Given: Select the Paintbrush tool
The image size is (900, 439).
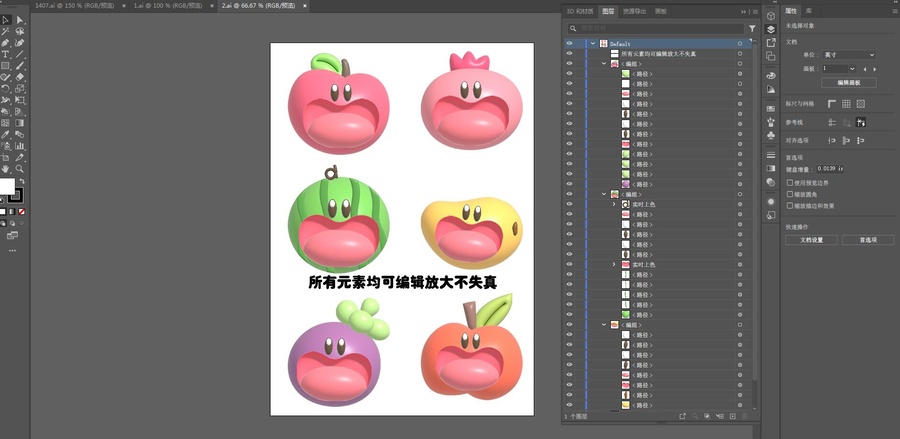Looking at the screenshot, I should point(20,65).
